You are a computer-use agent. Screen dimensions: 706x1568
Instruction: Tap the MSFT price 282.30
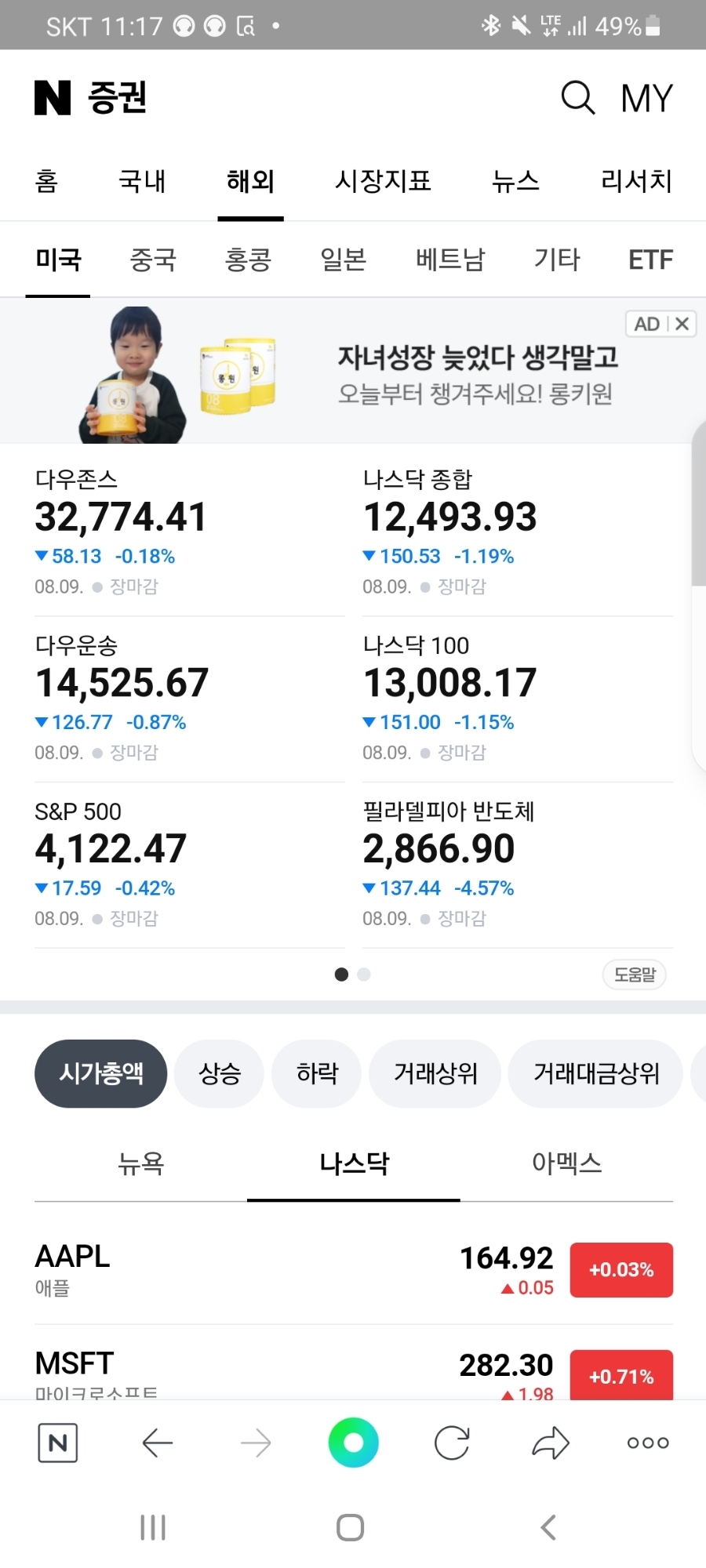507,1365
